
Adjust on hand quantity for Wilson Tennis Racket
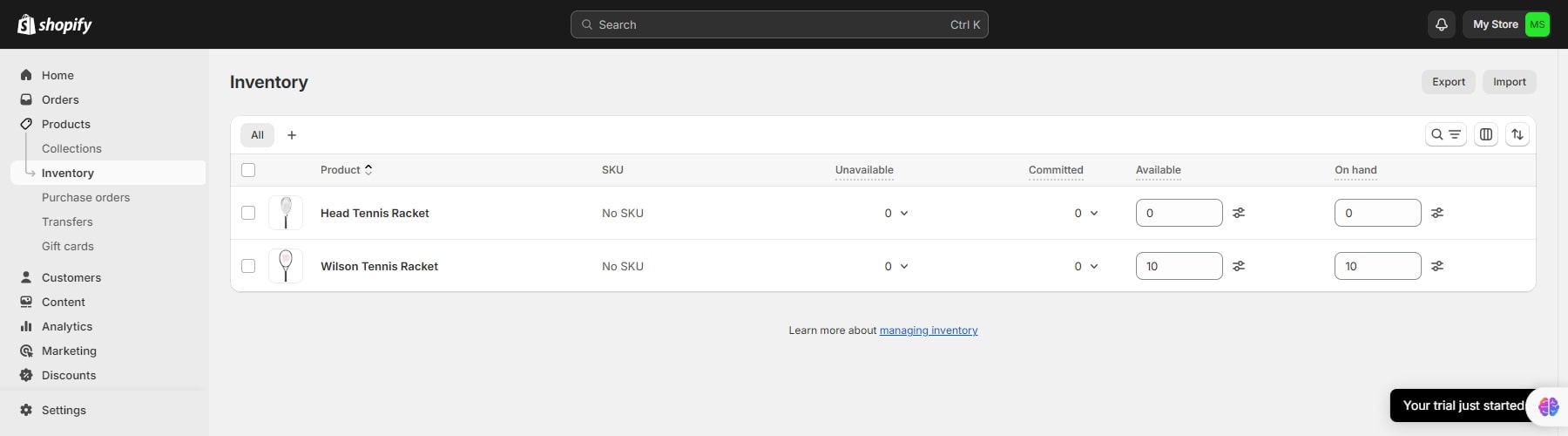click(1437, 266)
